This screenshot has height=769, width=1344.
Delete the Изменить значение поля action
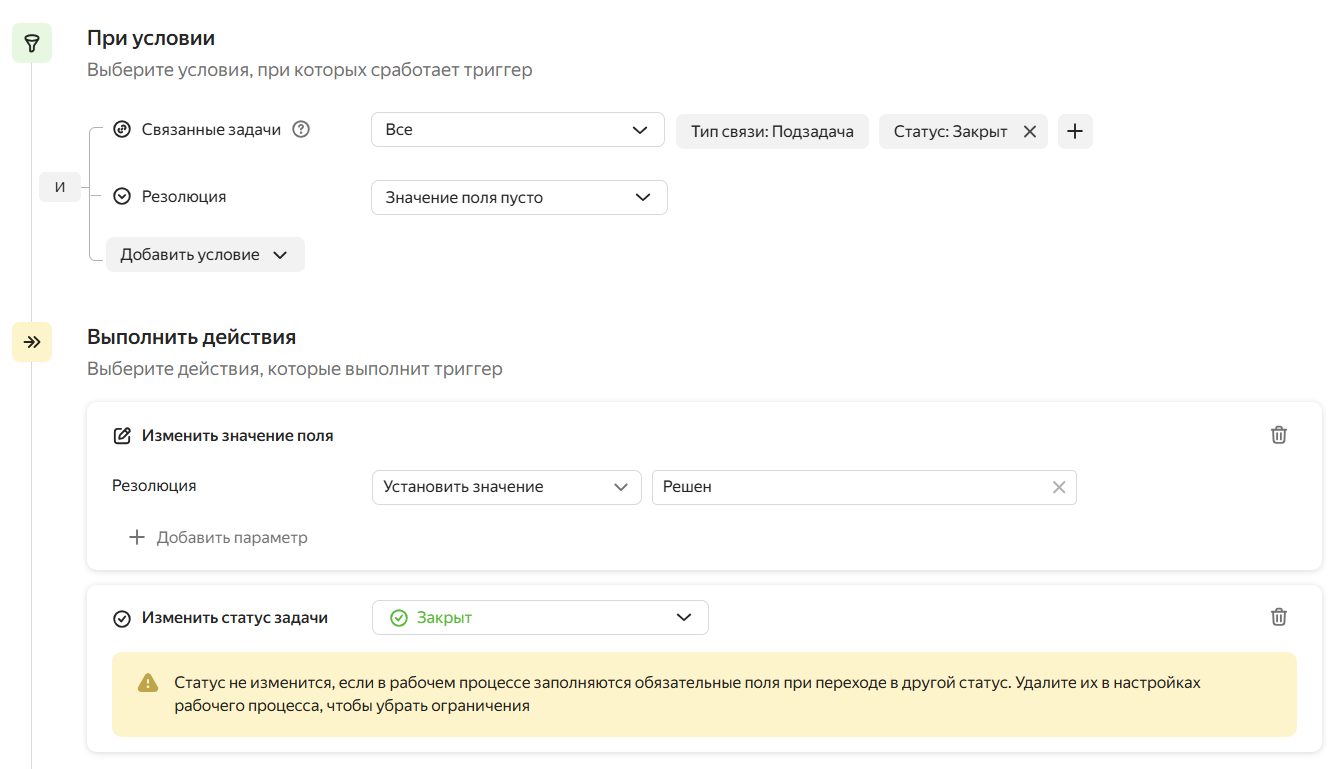tap(1278, 435)
